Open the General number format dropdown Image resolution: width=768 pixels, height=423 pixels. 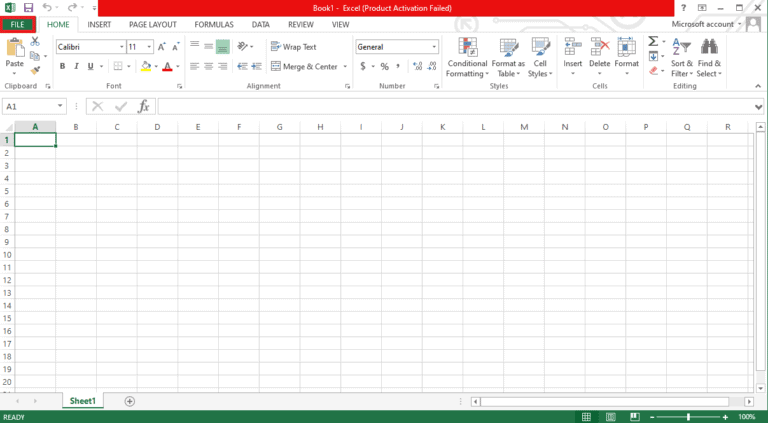click(434, 47)
